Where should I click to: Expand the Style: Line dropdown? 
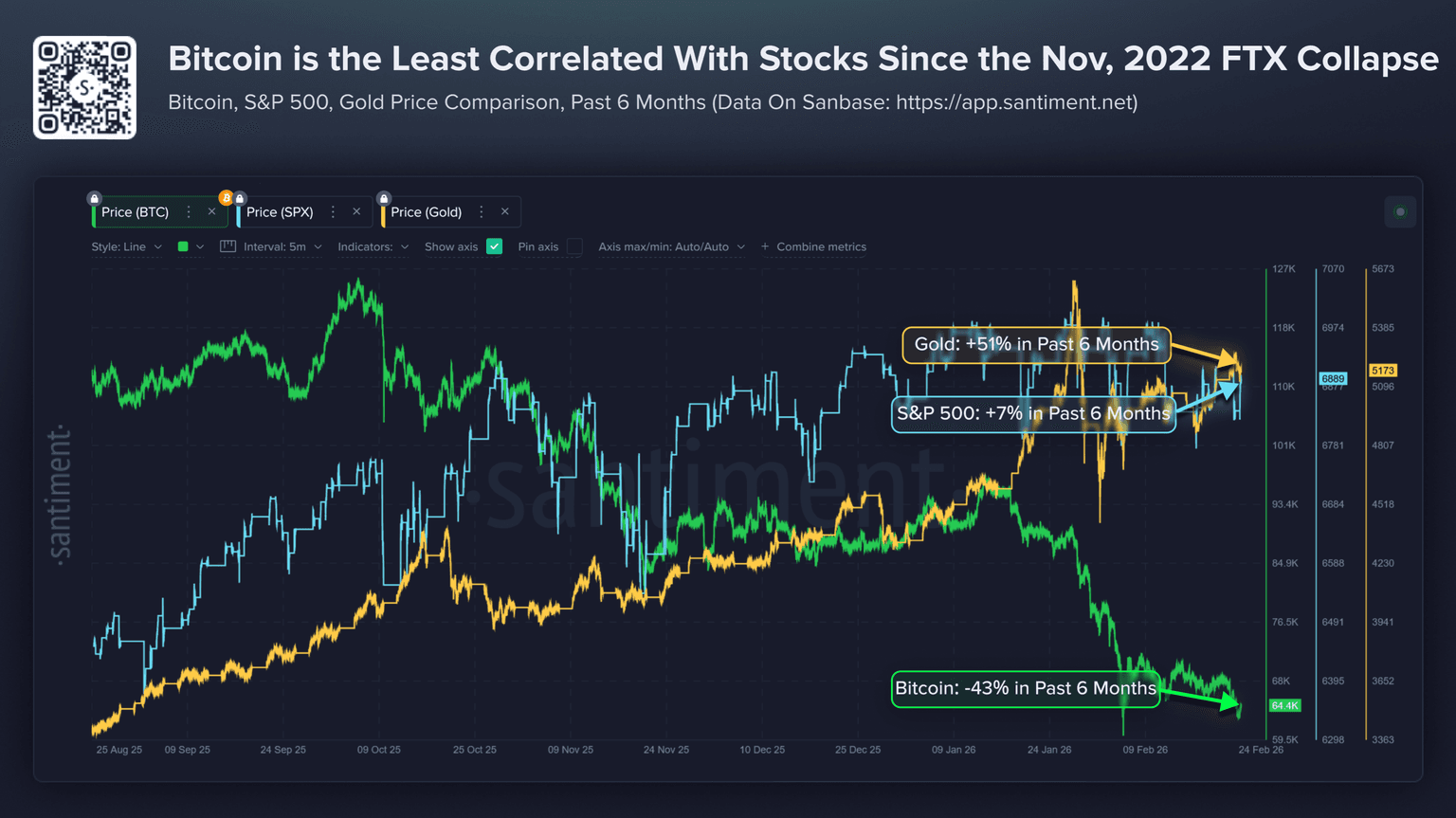click(126, 246)
